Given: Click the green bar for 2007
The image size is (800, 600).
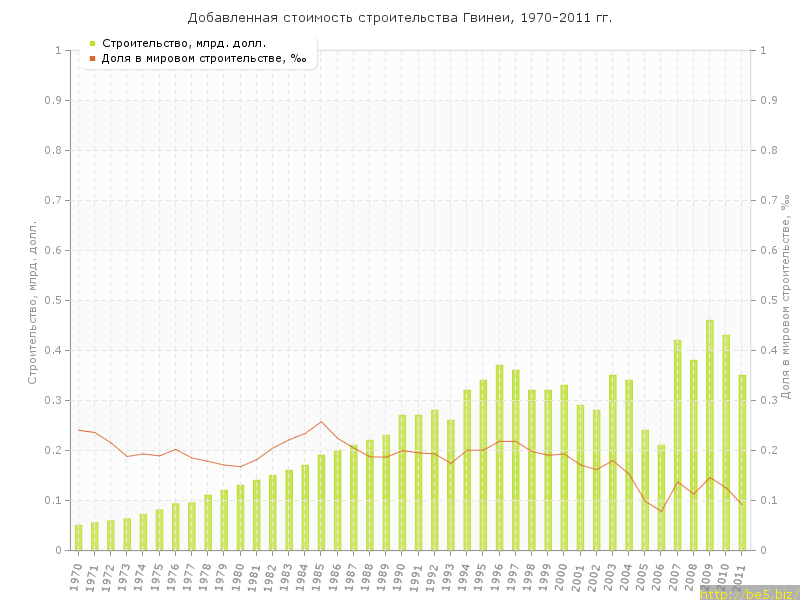Looking at the screenshot, I should (677, 445).
